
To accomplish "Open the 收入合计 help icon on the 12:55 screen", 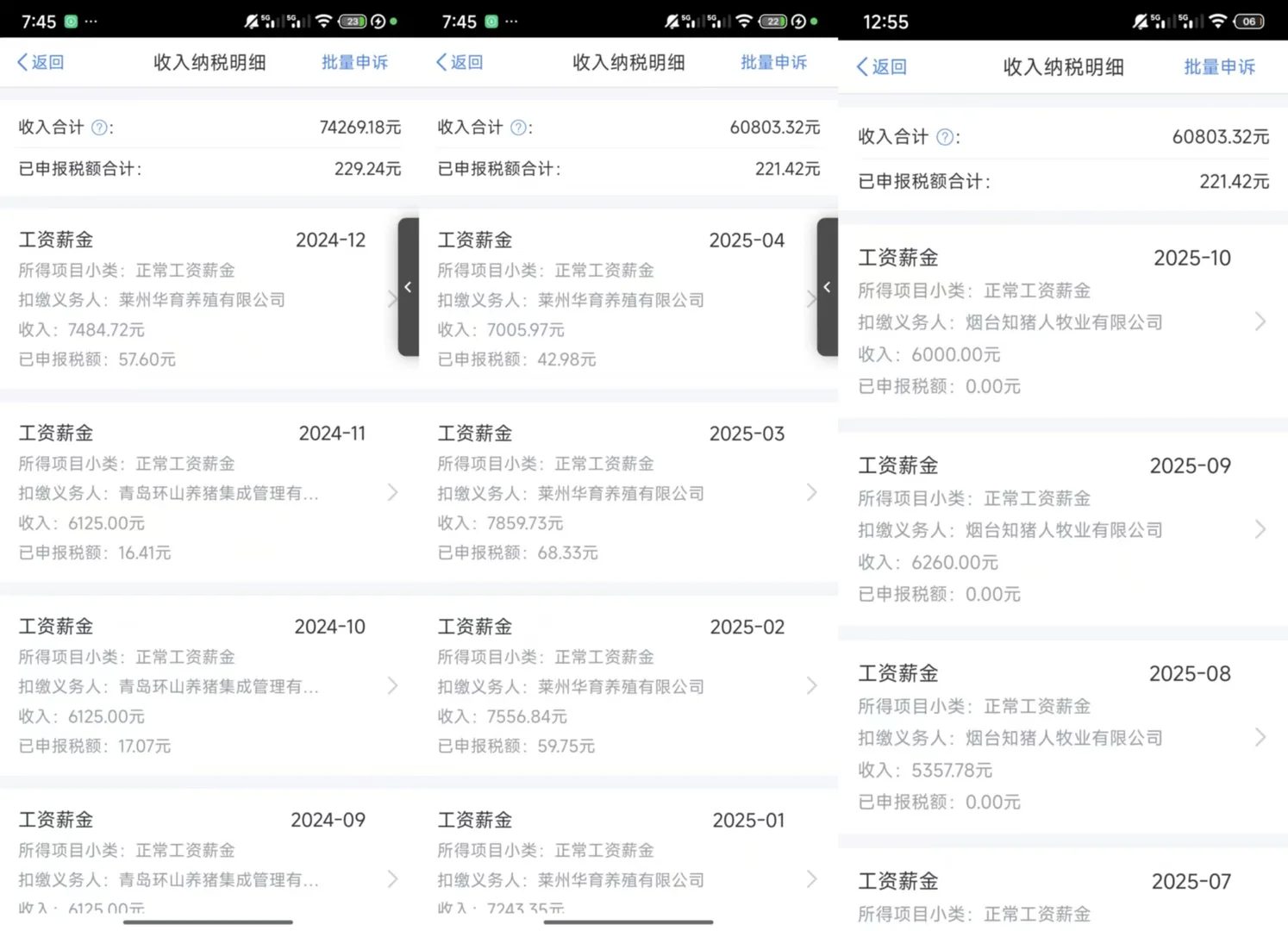I will click(x=945, y=137).
